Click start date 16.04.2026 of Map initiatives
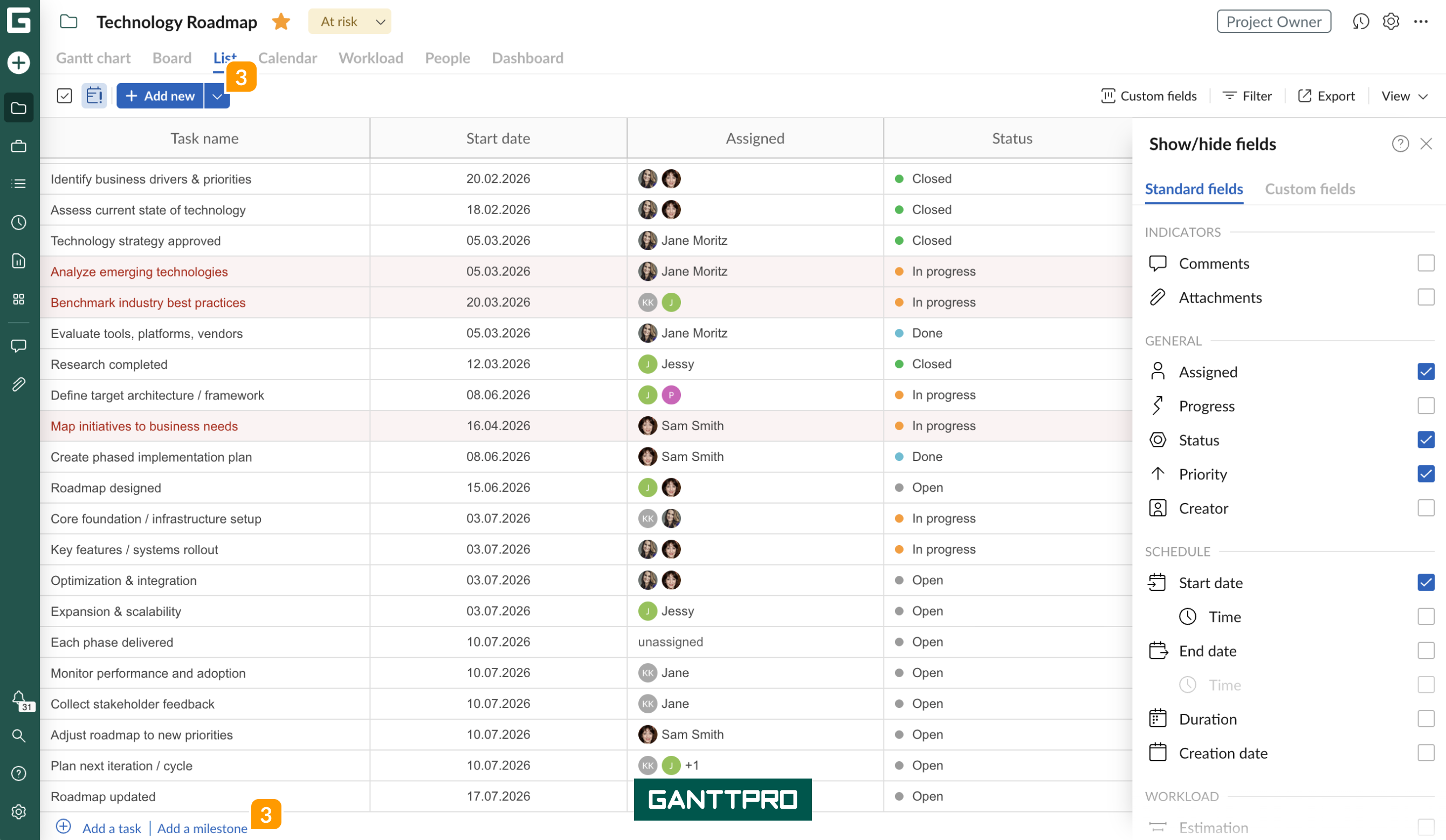 click(498, 426)
